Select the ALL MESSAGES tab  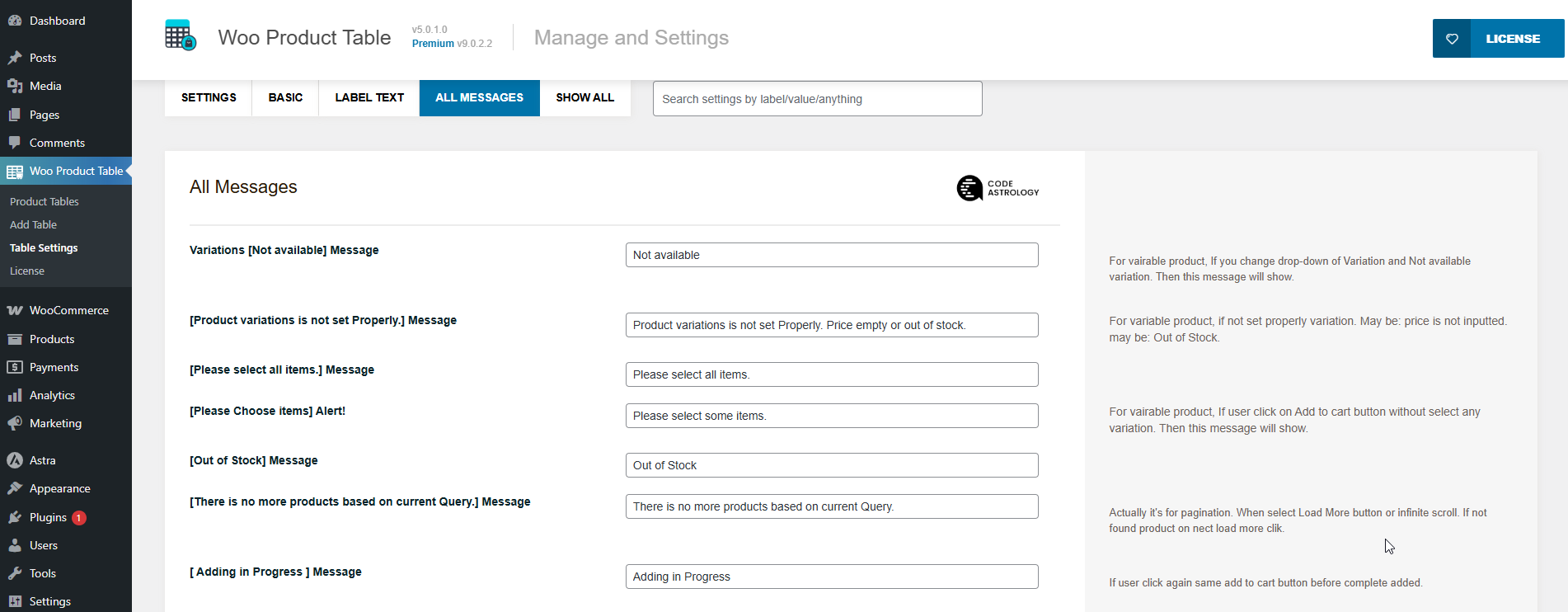click(x=480, y=97)
